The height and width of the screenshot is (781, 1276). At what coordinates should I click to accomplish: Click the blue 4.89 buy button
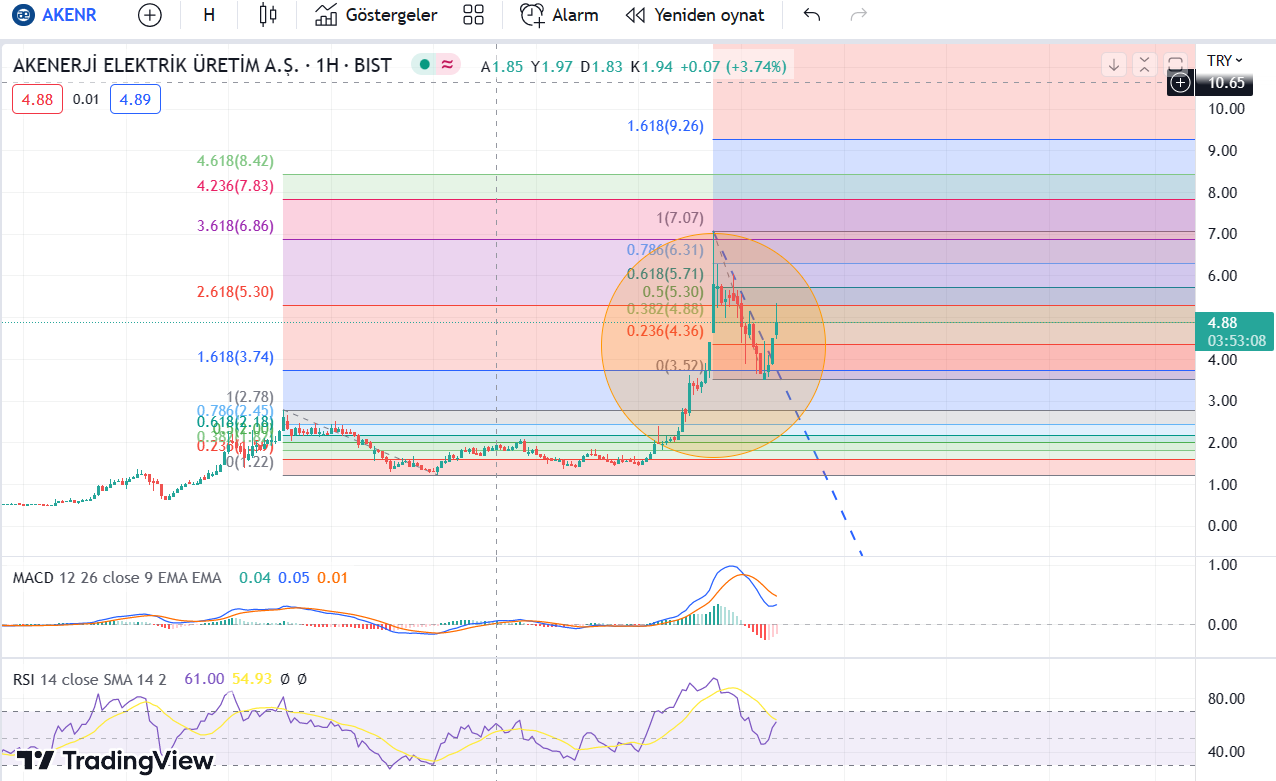135,99
